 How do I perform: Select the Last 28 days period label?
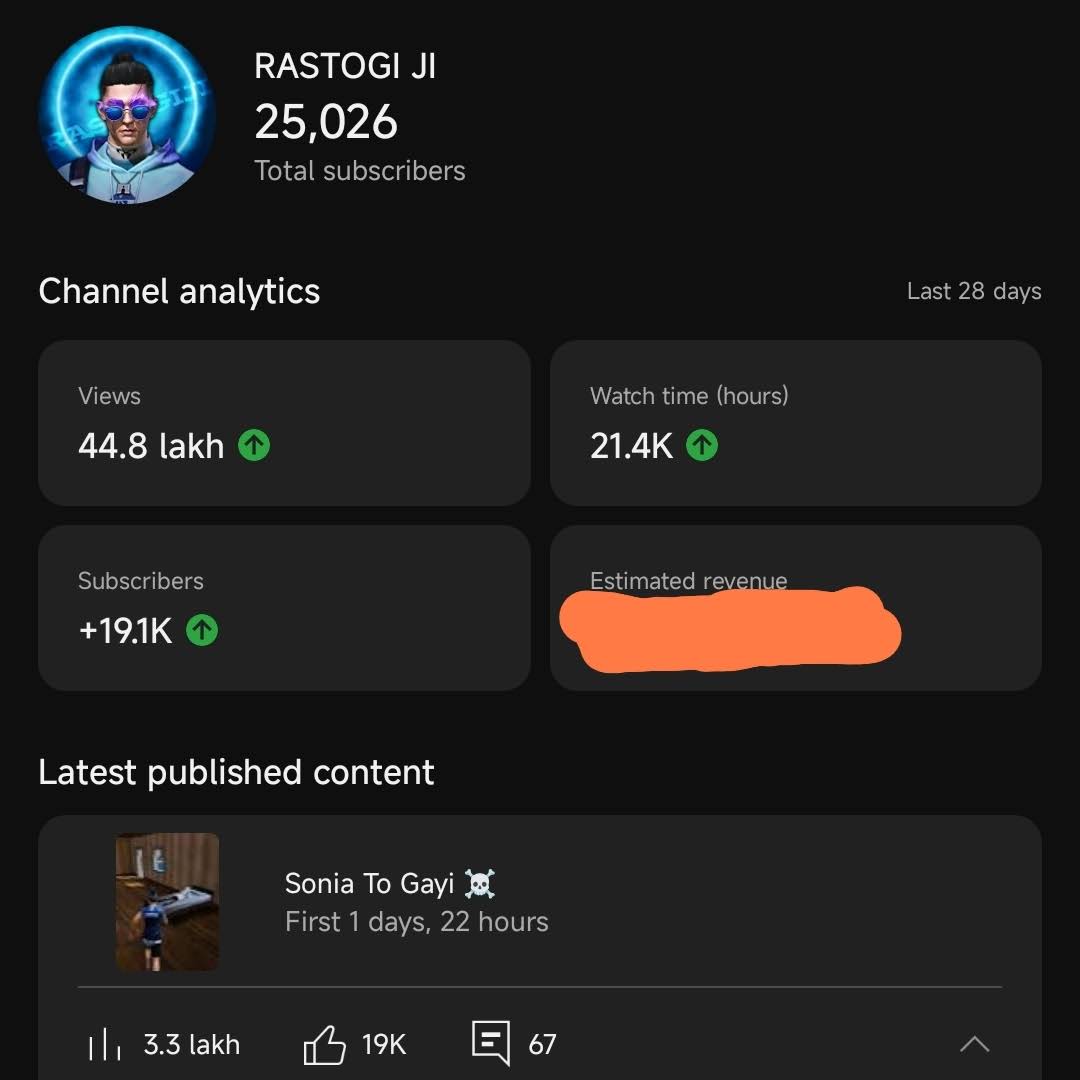tap(974, 291)
